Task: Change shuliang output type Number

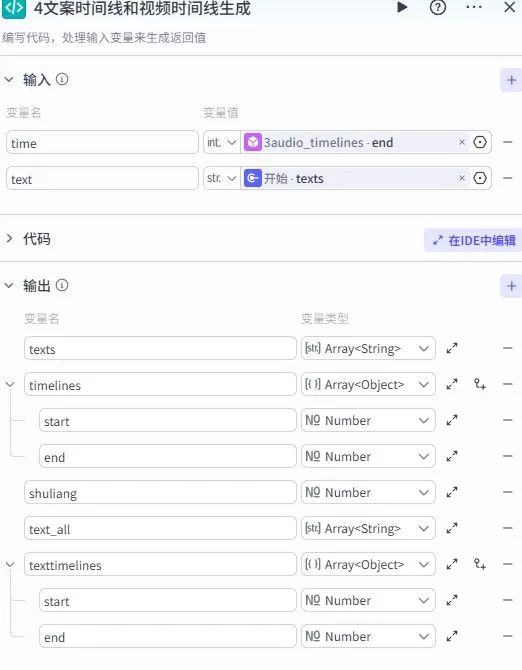Action: coord(368,492)
